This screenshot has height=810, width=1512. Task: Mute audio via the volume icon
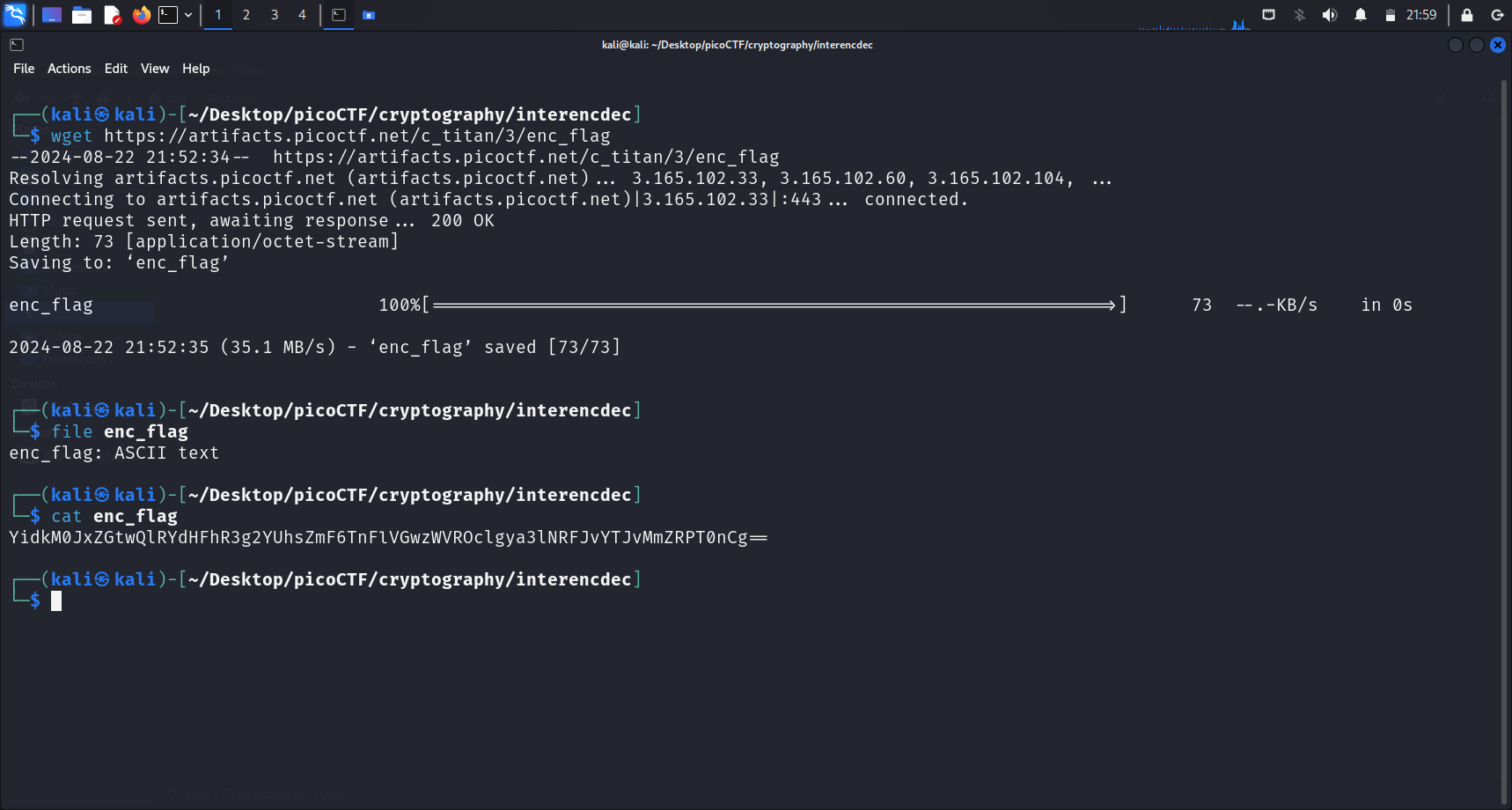pyautogui.click(x=1329, y=15)
